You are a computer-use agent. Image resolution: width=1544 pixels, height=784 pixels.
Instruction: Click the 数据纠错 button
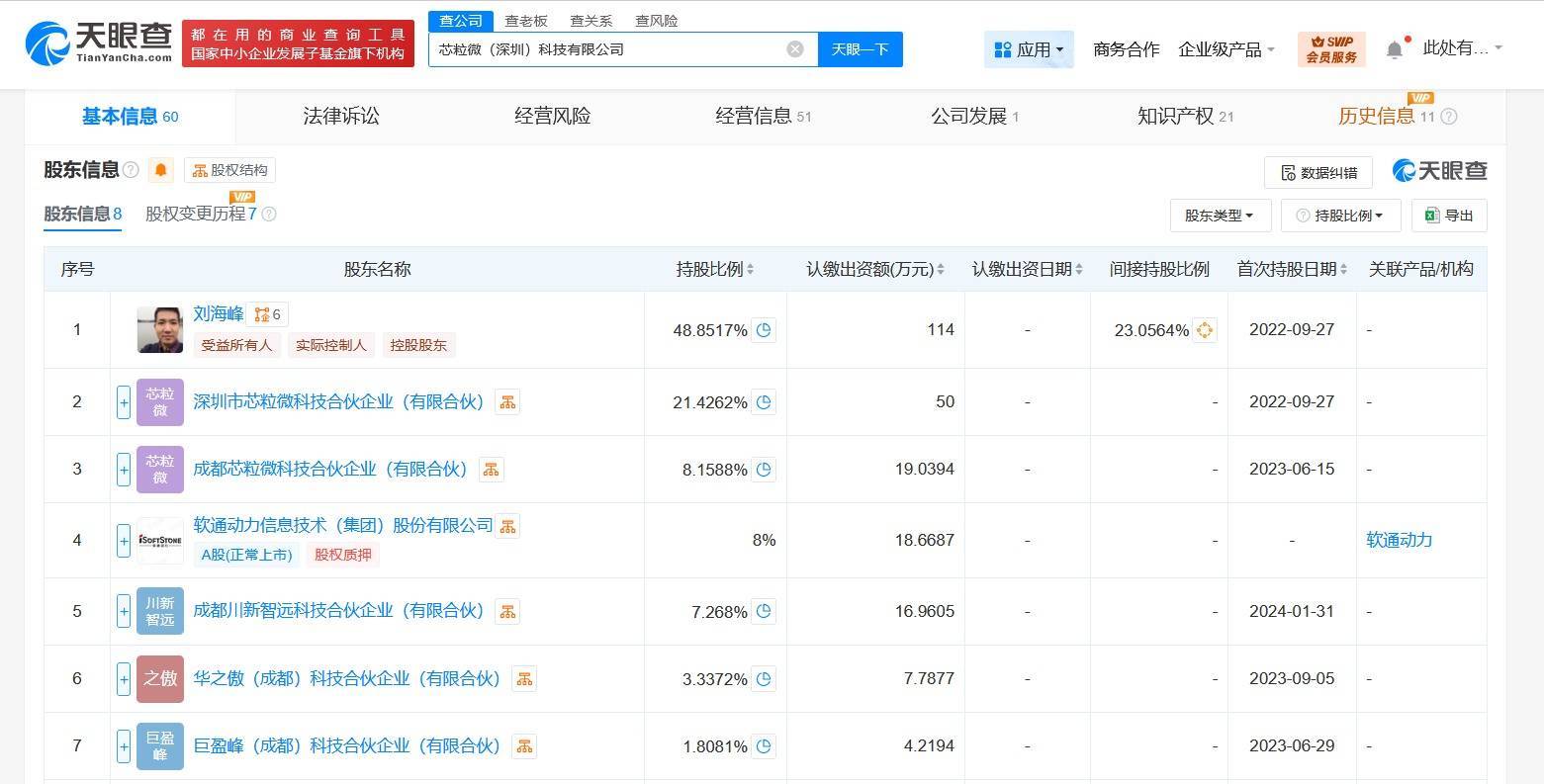tap(1317, 173)
